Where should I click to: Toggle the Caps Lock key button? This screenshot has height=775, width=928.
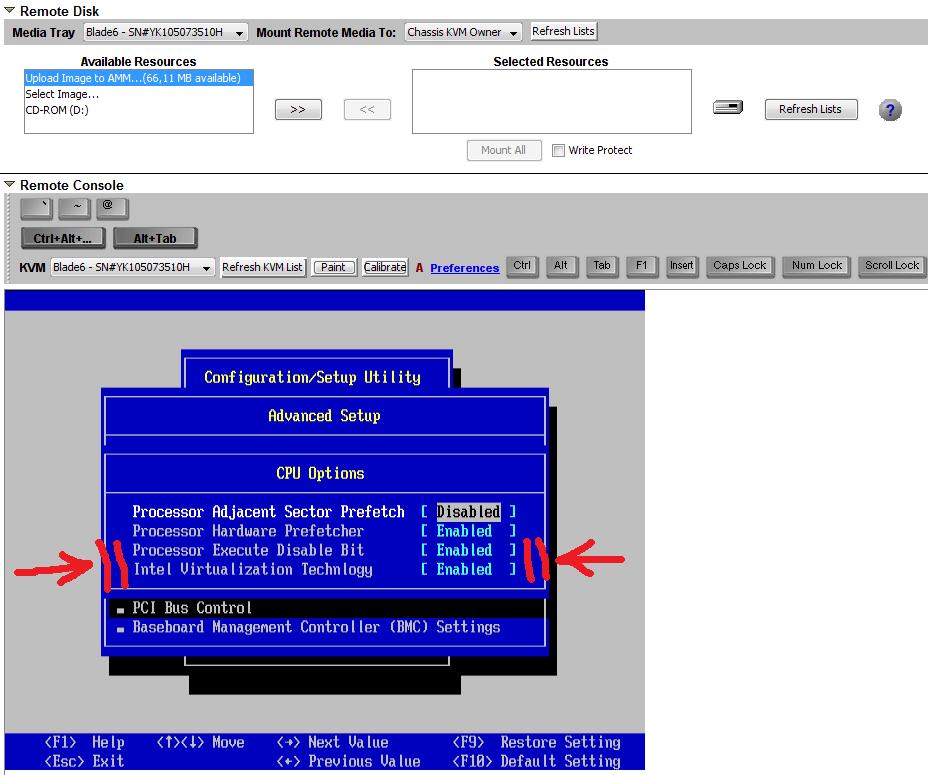click(740, 266)
